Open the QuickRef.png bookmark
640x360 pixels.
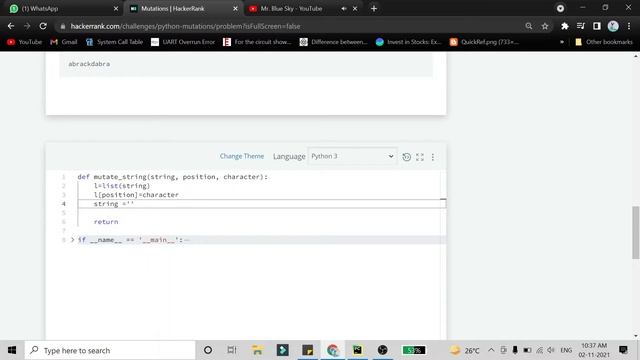pyautogui.click(x=484, y=42)
